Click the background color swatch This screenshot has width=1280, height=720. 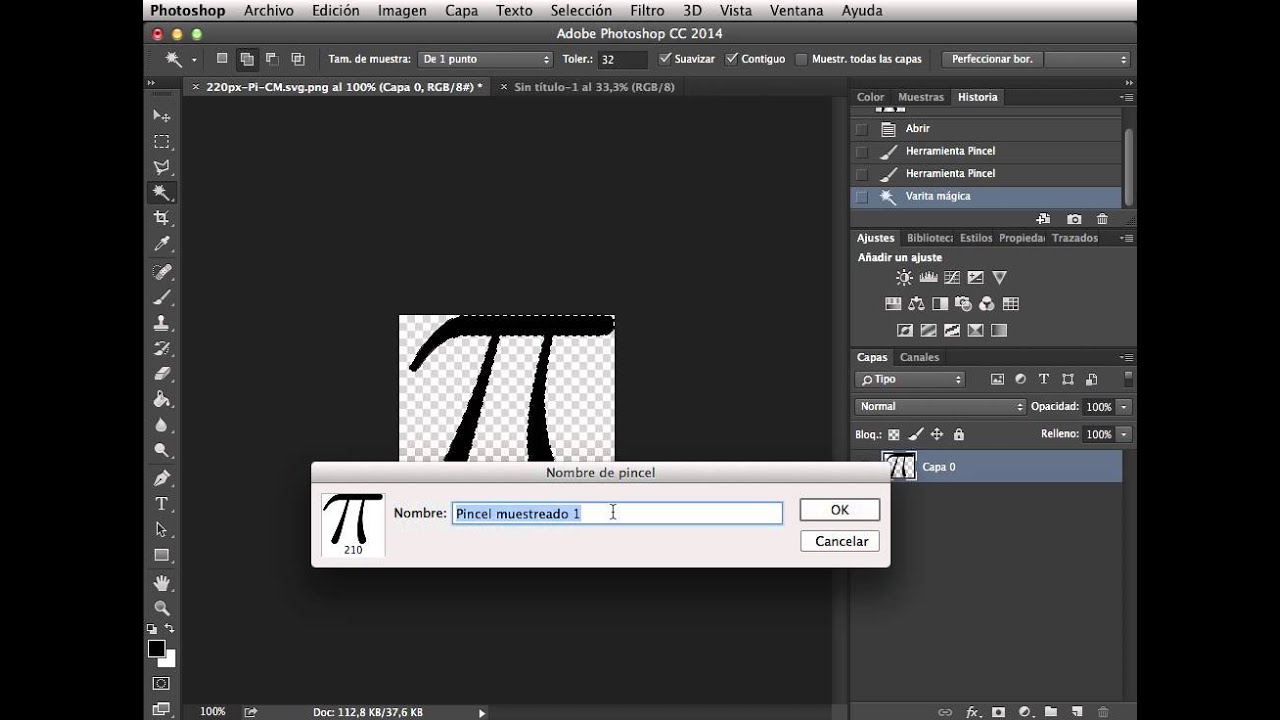point(169,660)
